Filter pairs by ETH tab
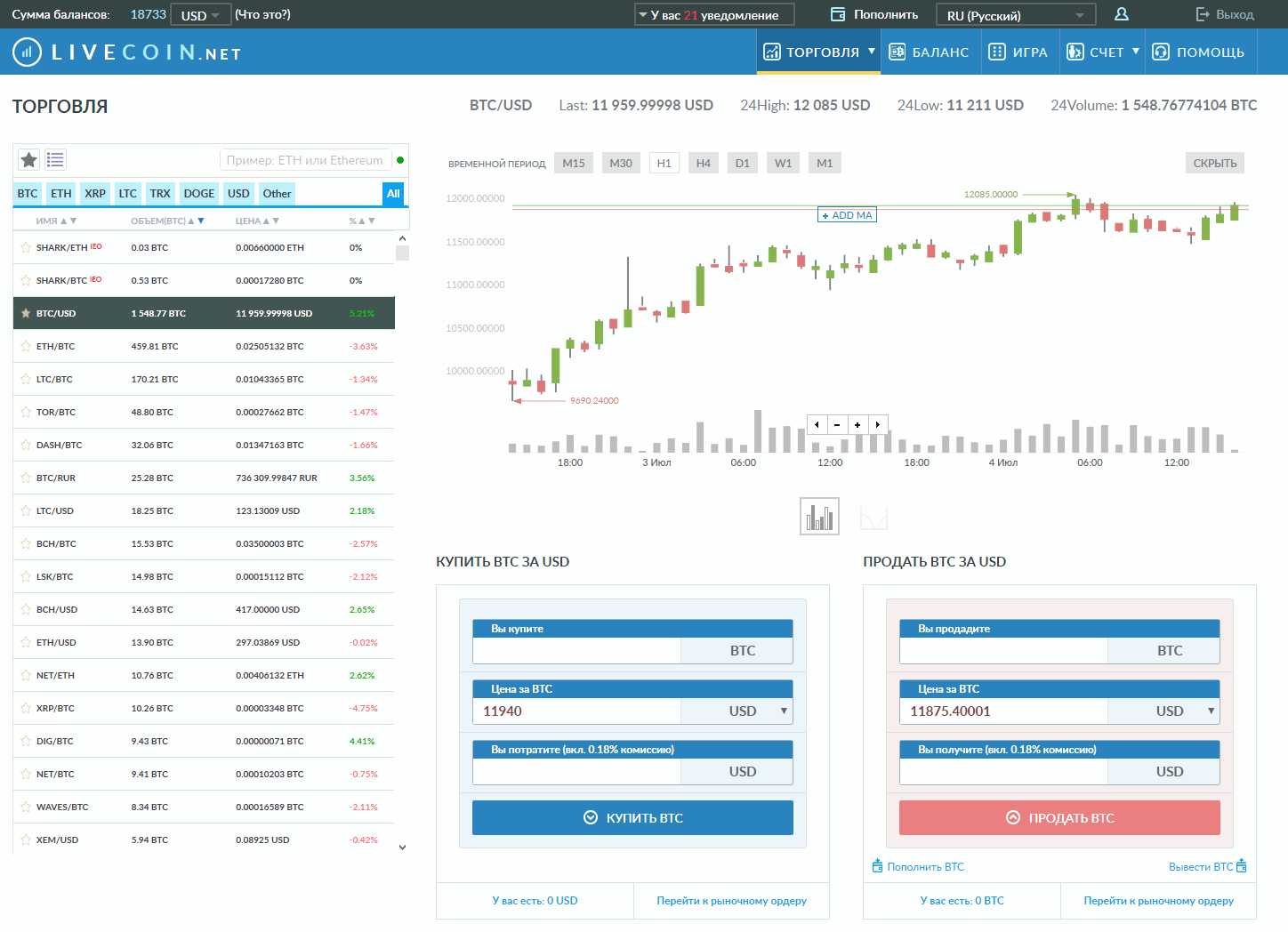This screenshot has height=932, width=1288. click(61, 193)
